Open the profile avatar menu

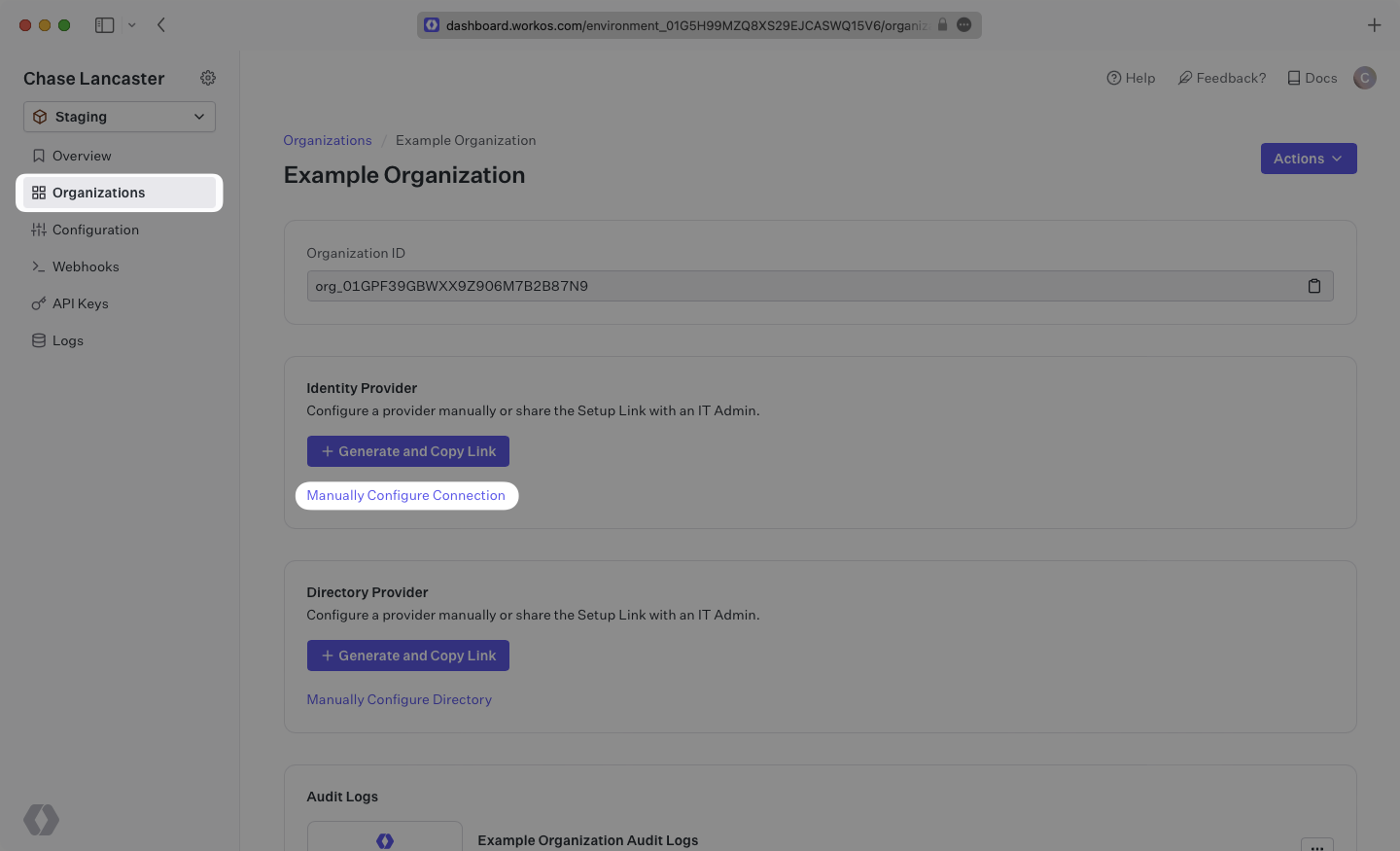pyautogui.click(x=1364, y=77)
